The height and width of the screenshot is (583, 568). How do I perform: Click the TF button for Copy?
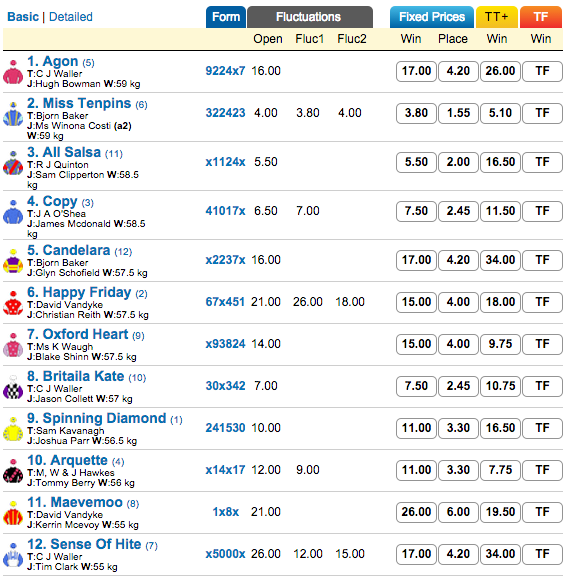tap(542, 211)
